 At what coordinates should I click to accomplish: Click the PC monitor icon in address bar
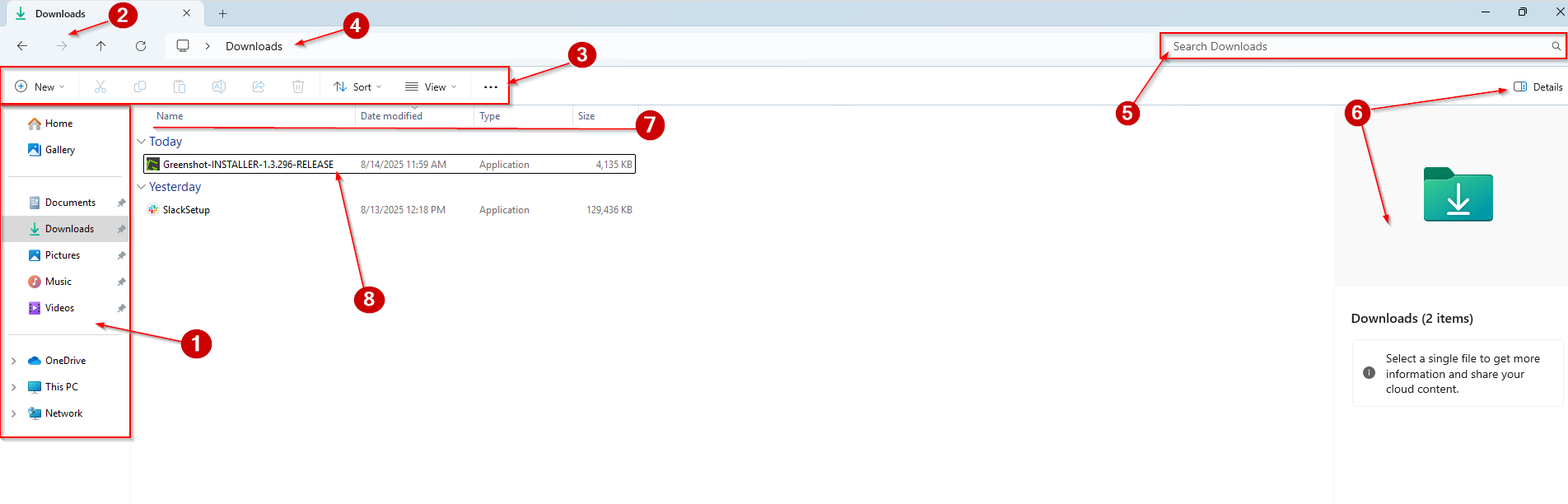[183, 46]
